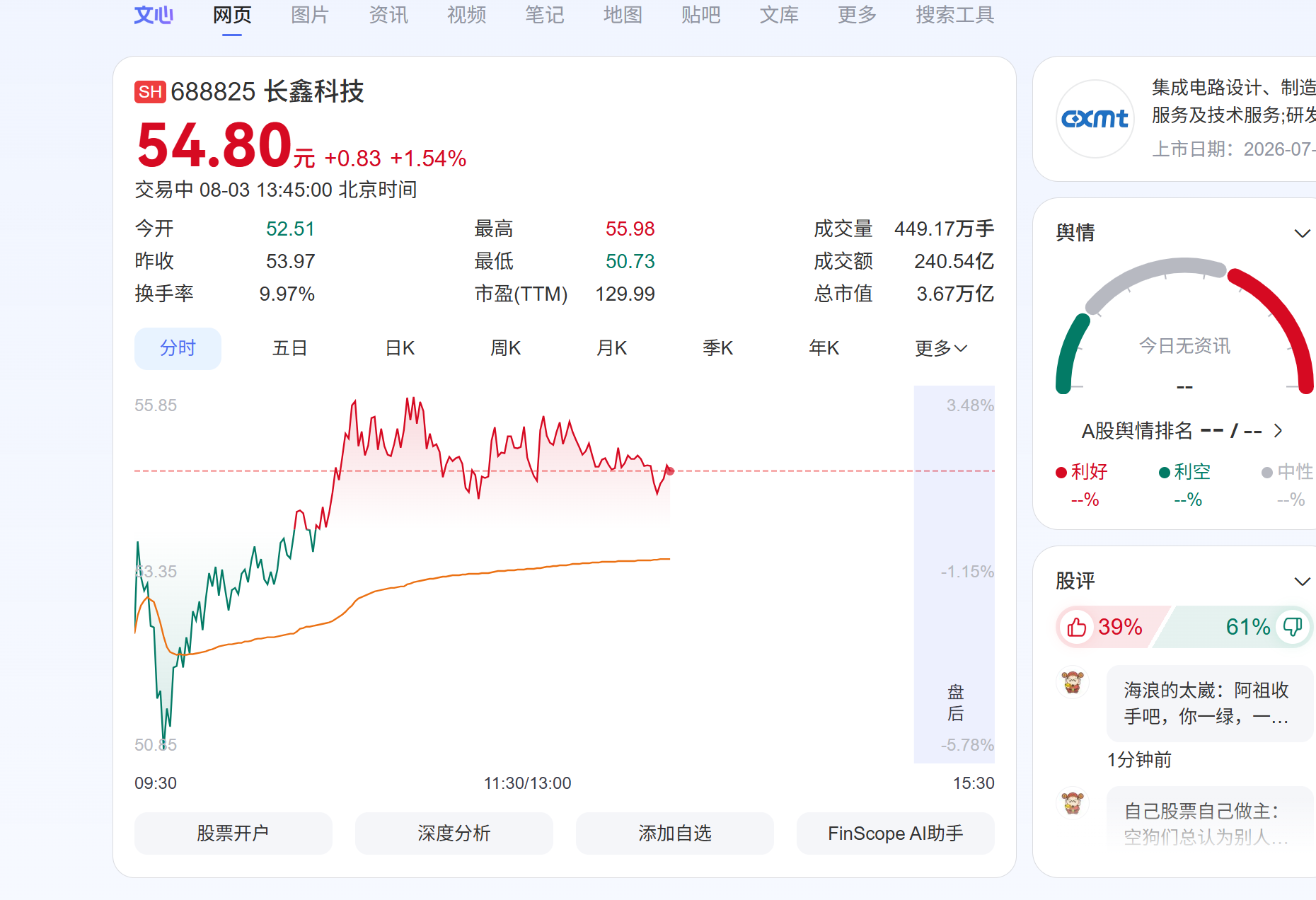Click the 今开 value 52.51

pyautogui.click(x=290, y=229)
